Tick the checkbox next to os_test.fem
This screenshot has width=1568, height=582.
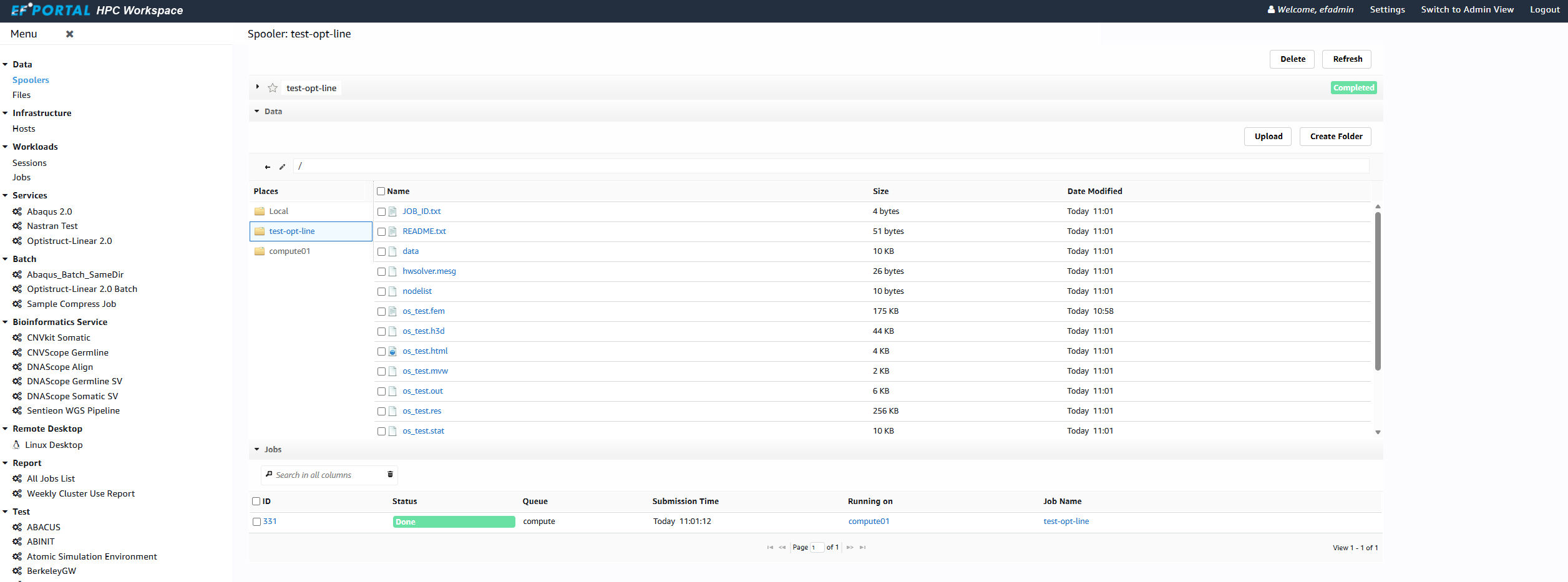coord(381,311)
